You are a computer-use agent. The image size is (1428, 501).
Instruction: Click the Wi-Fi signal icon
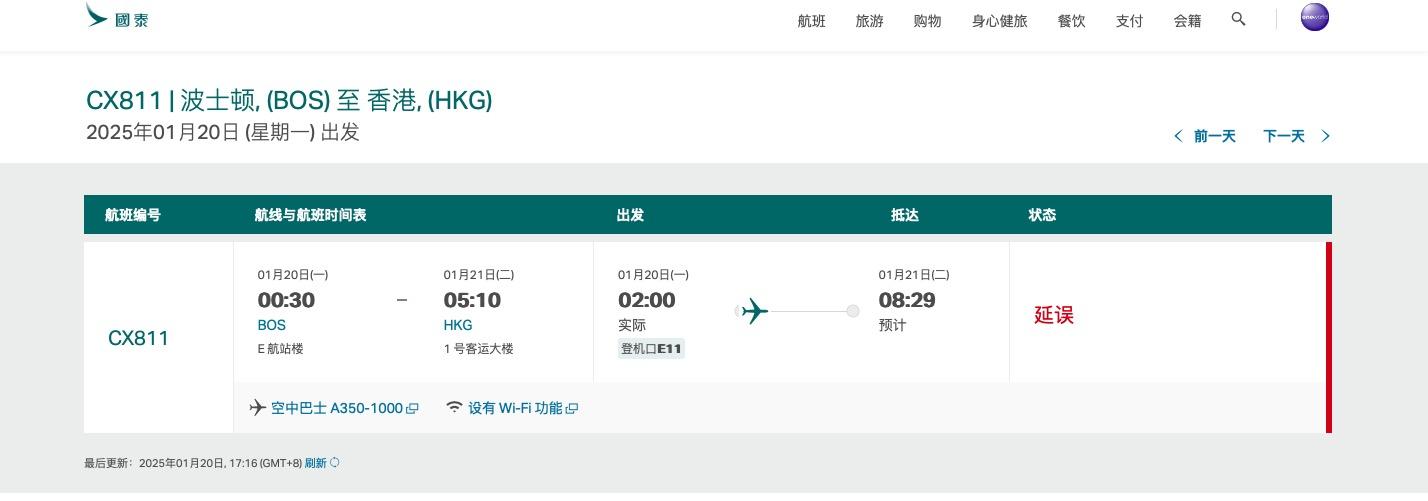[455, 407]
